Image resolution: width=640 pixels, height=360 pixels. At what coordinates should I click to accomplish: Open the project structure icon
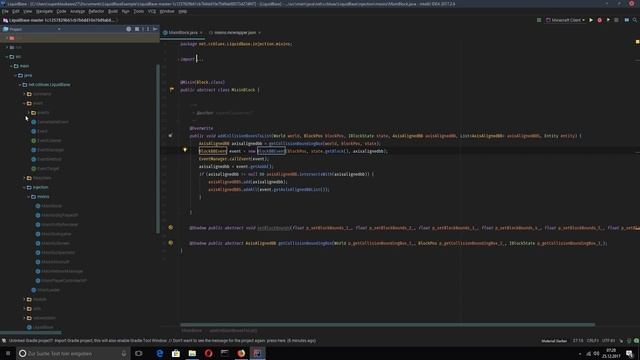point(627,20)
